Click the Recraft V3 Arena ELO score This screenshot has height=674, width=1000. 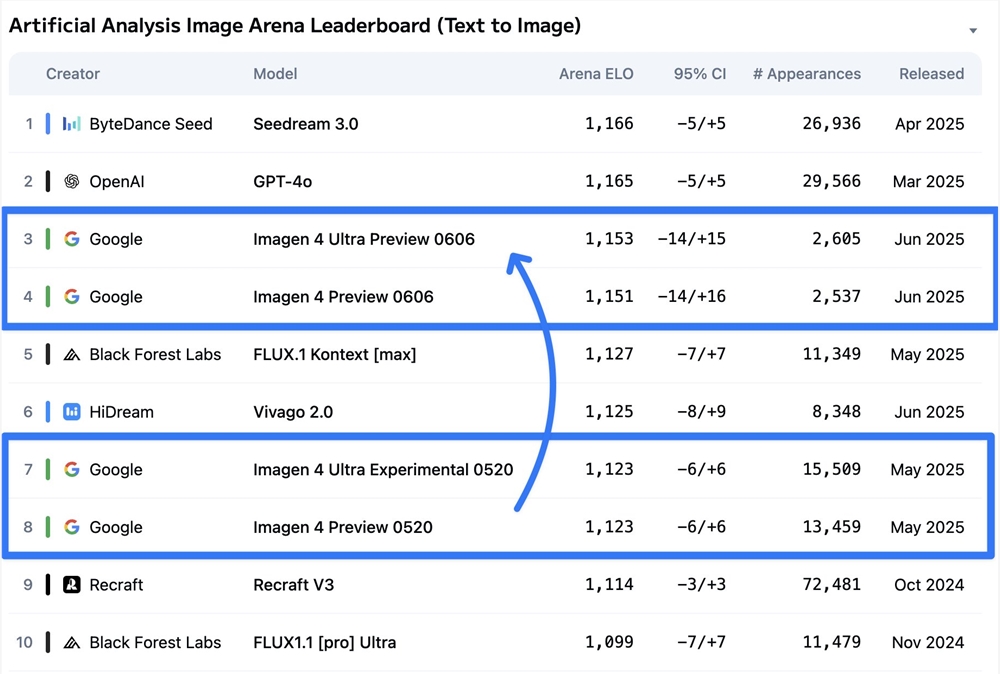pyautogui.click(x=609, y=585)
